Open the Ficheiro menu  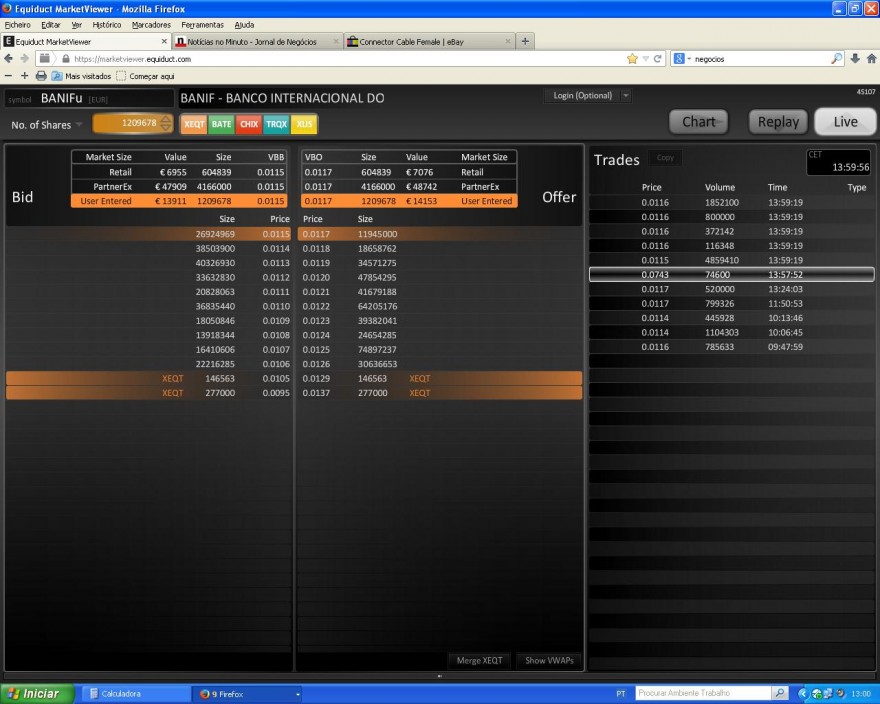coord(17,25)
